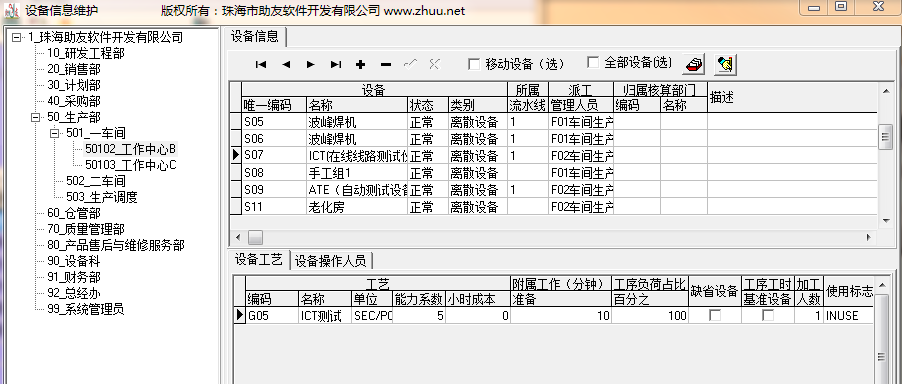902x384 pixels.
Task: Select 503_生产调度 in the tree
Action: [102, 197]
